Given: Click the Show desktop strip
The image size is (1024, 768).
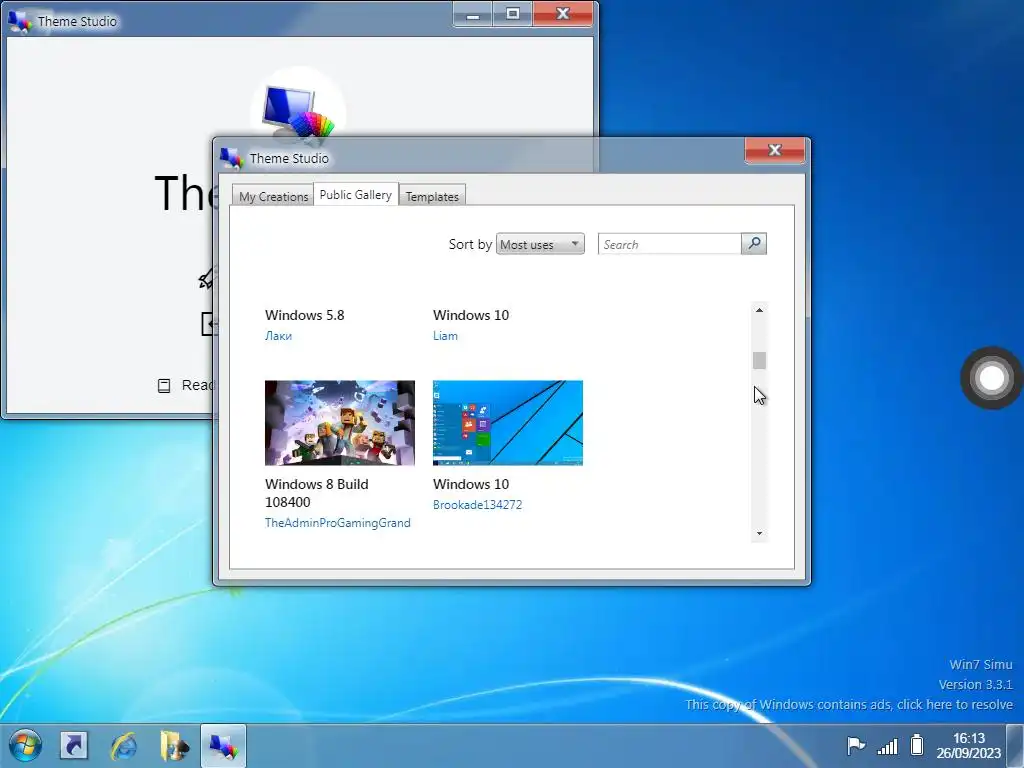Looking at the screenshot, I should coord(1016,745).
